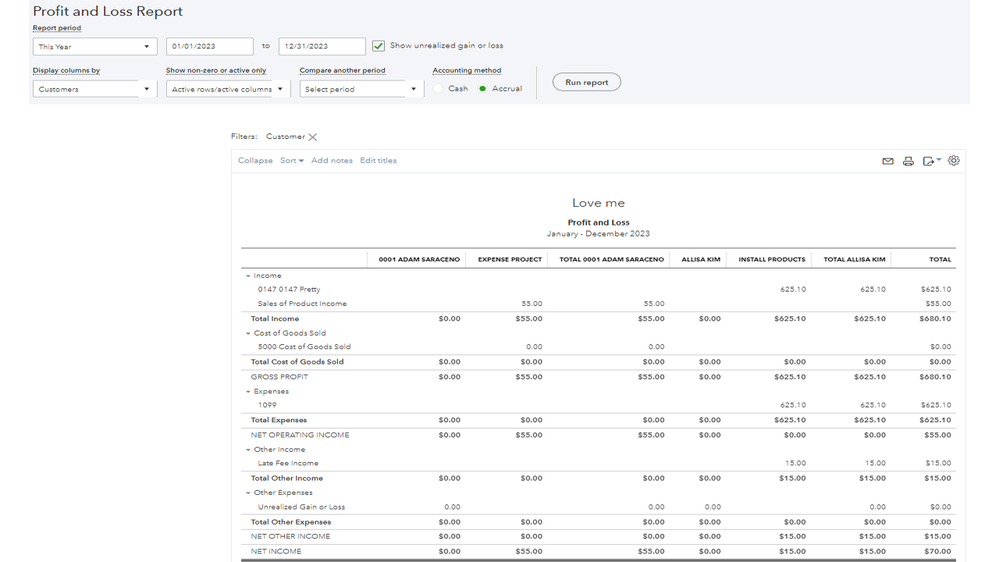Open report settings gear icon
The width and height of the screenshot is (999, 562).
click(954, 160)
